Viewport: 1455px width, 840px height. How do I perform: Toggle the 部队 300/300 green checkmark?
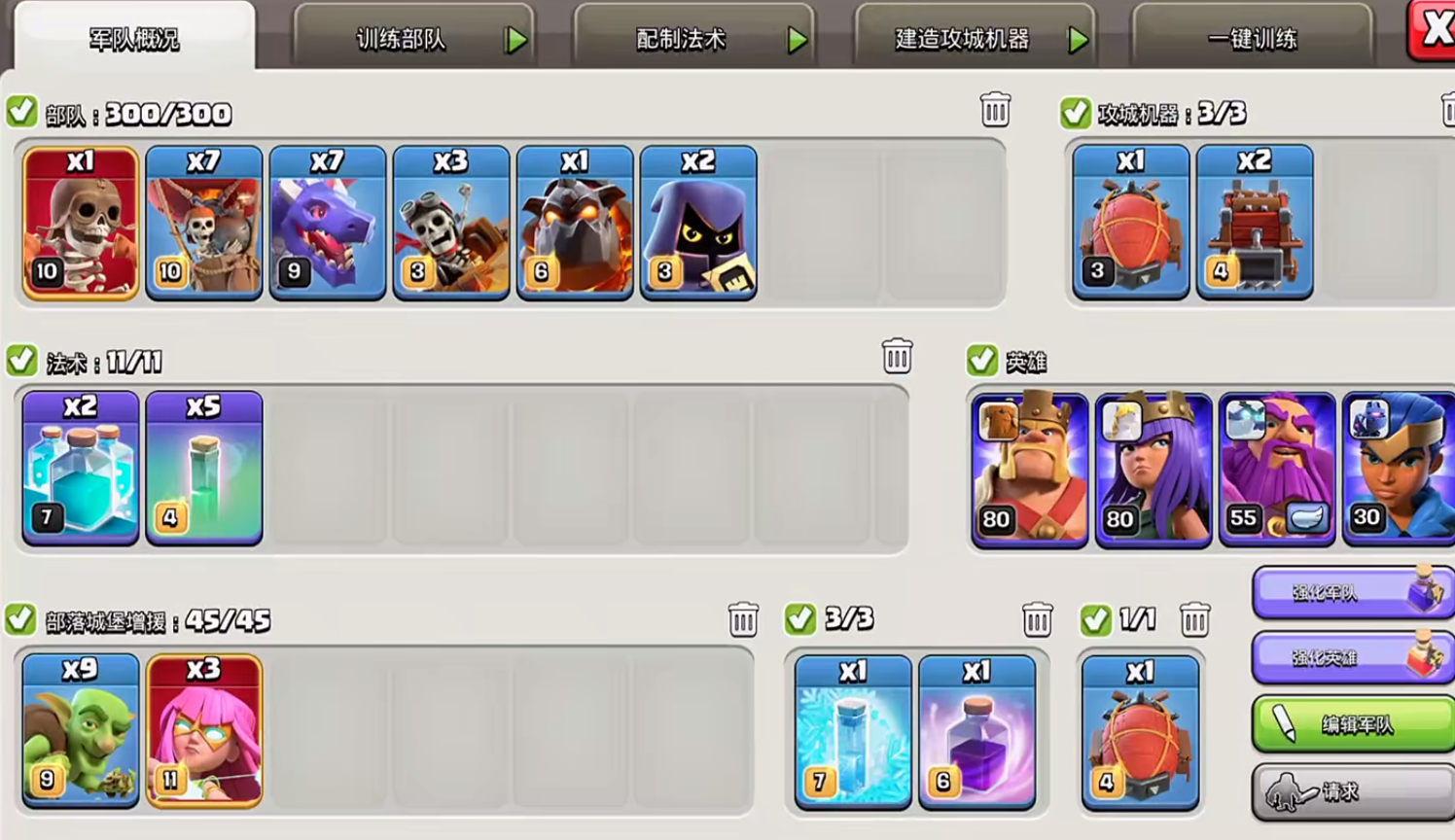tap(21, 112)
